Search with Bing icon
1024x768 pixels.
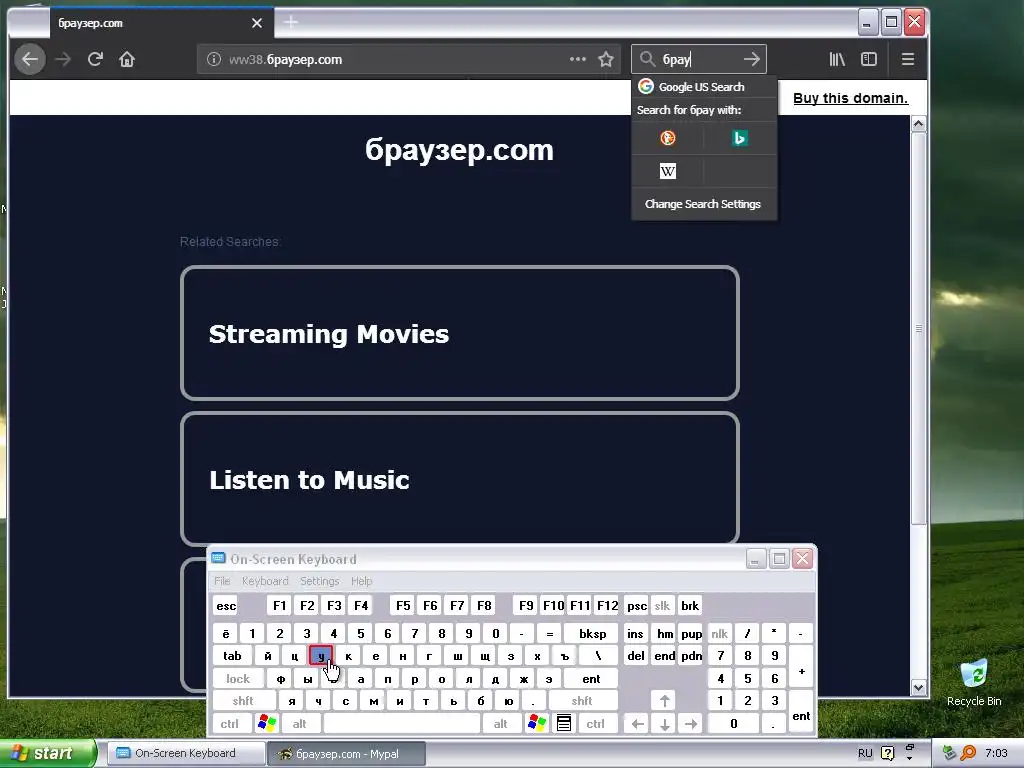[x=739, y=138]
